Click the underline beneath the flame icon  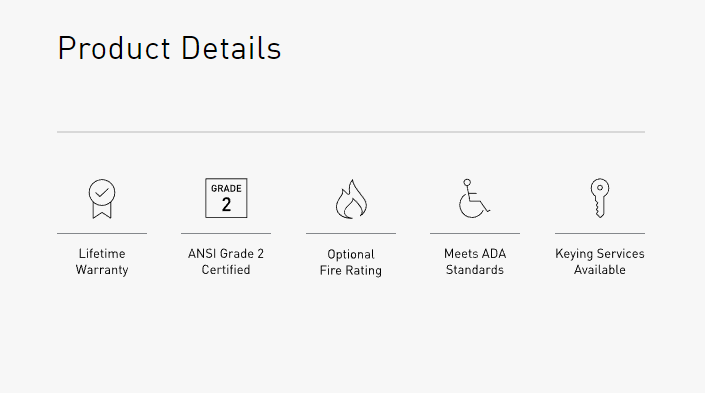click(x=351, y=233)
